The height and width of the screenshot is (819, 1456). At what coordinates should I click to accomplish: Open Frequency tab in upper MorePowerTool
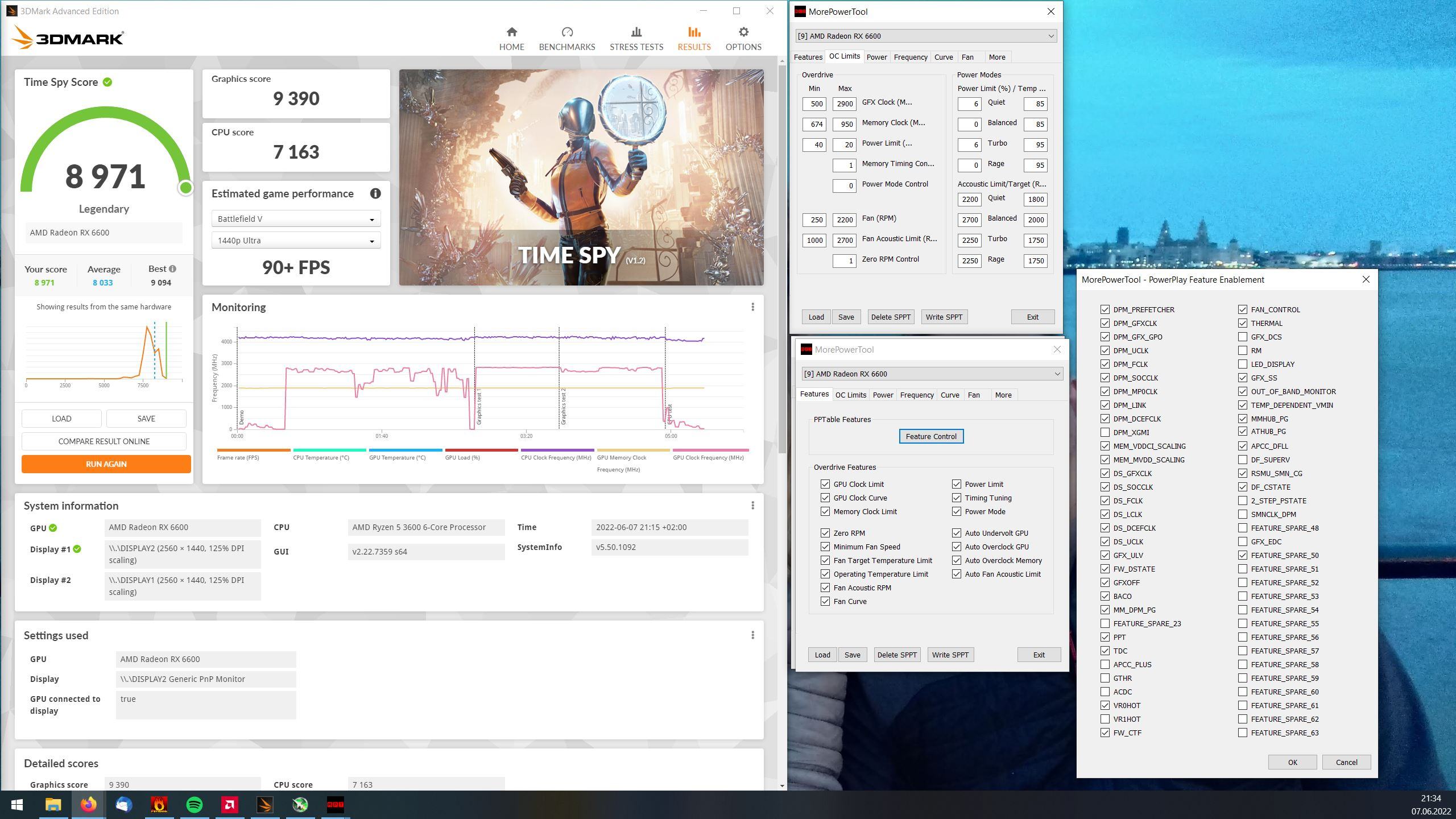click(911, 57)
